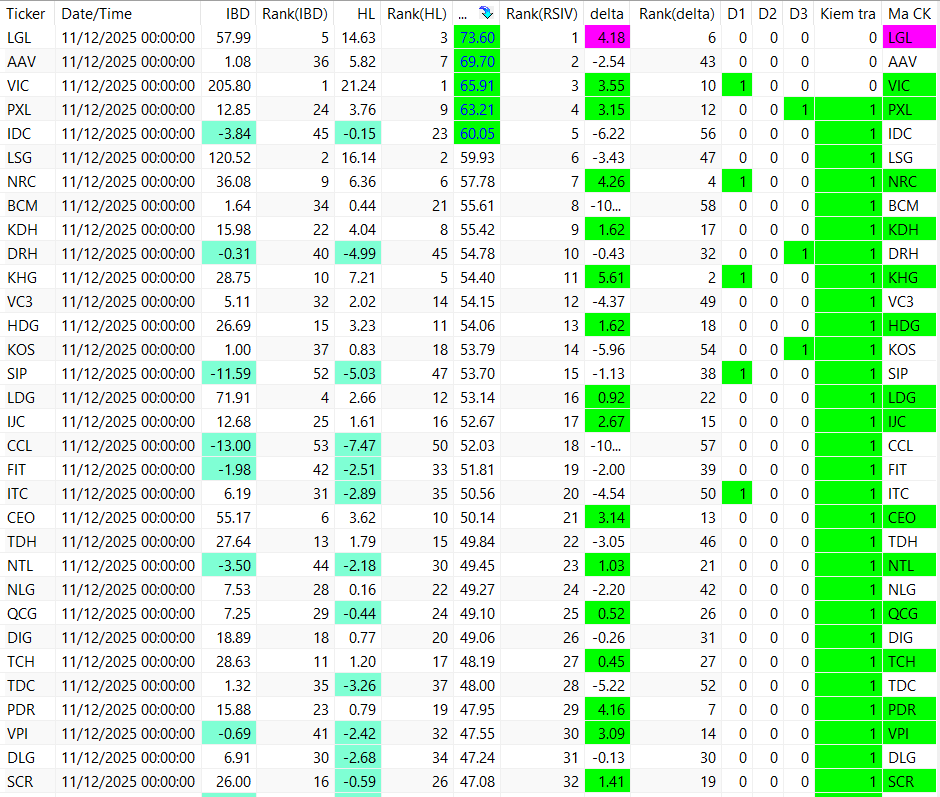
Task: Click the sort arrow icon in the truncated column header
Action: point(486,13)
